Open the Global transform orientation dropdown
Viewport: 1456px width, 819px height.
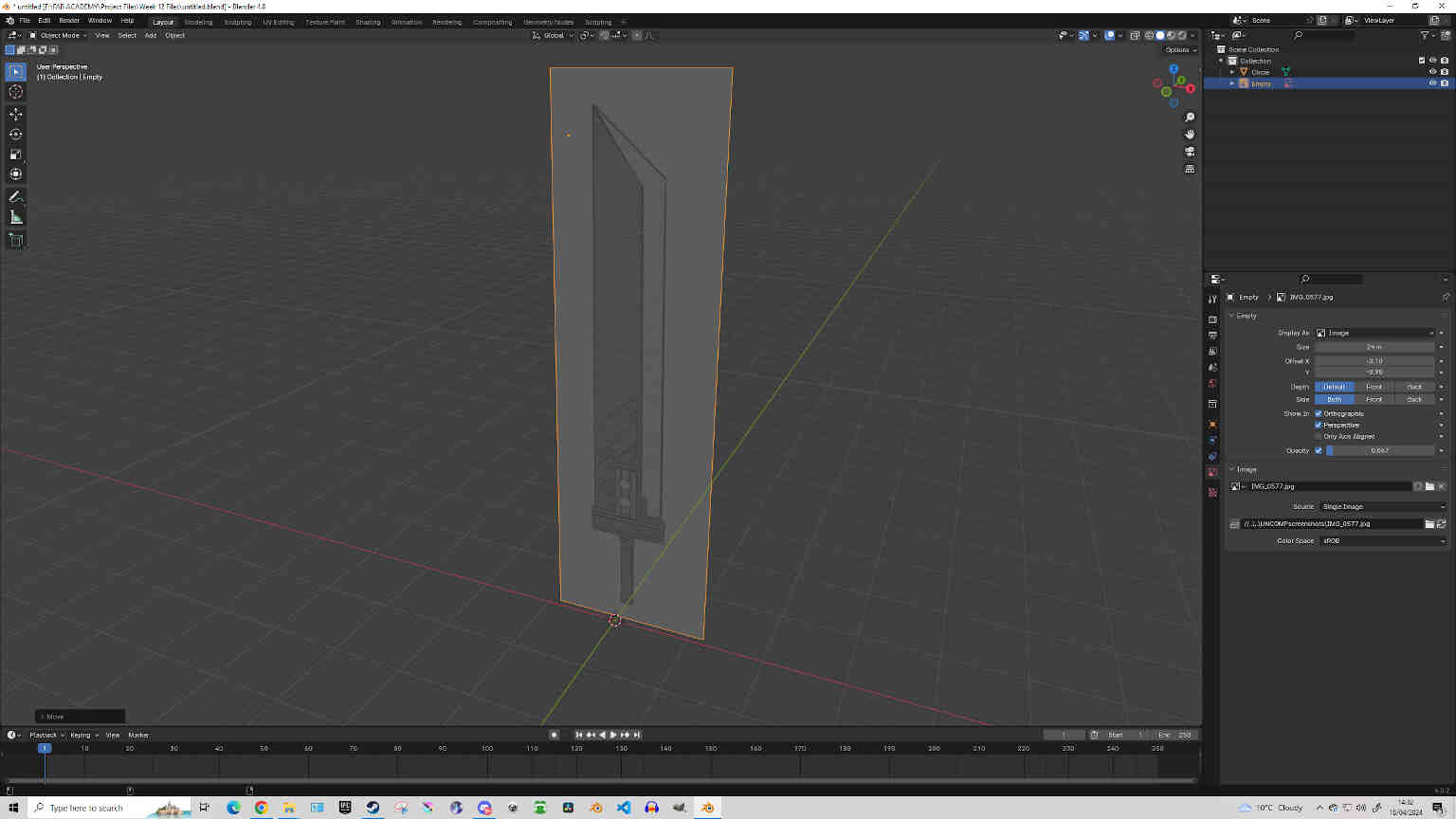pos(552,35)
